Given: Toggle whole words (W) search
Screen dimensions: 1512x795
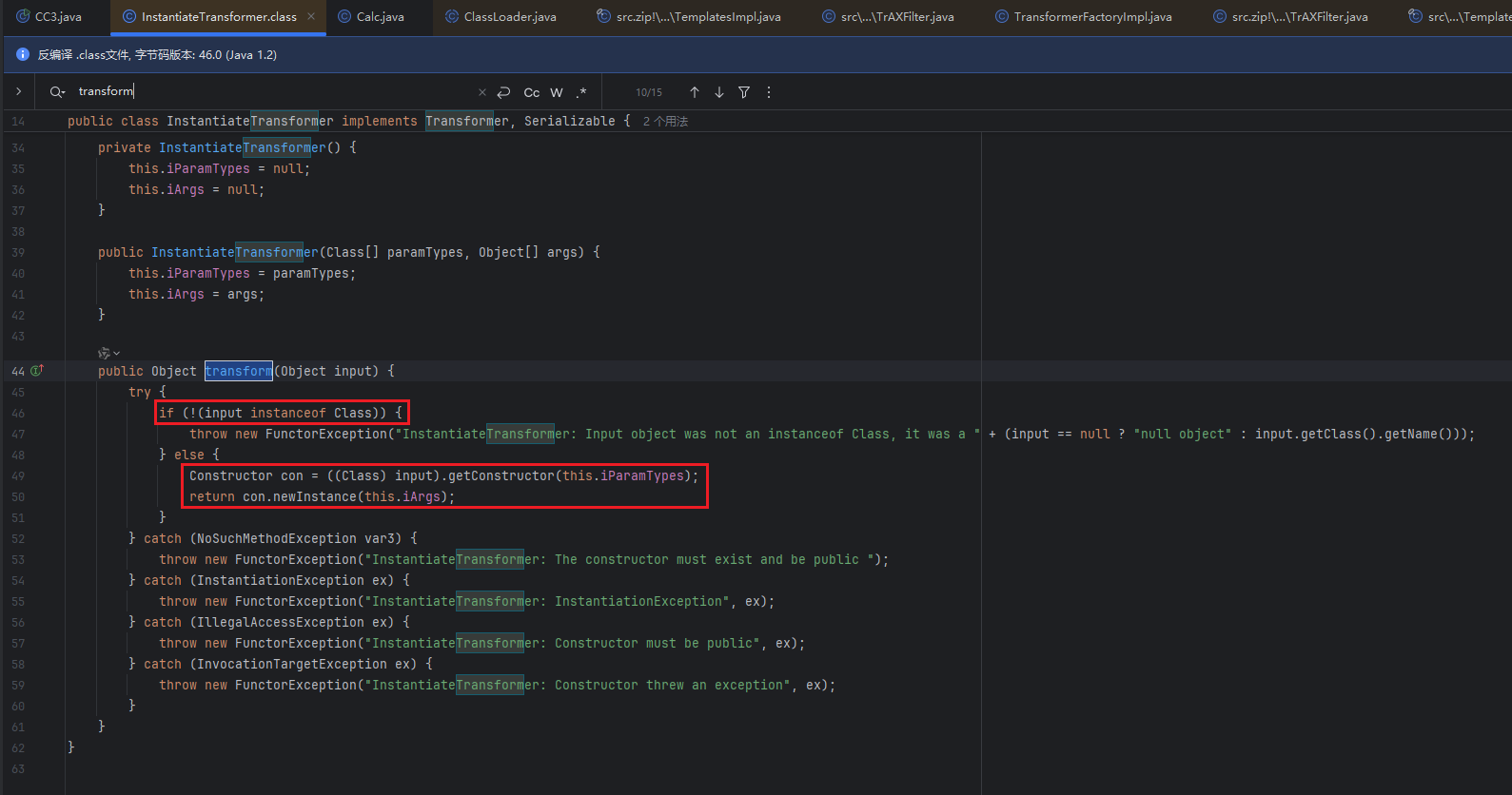Looking at the screenshot, I should [x=557, y=92].
